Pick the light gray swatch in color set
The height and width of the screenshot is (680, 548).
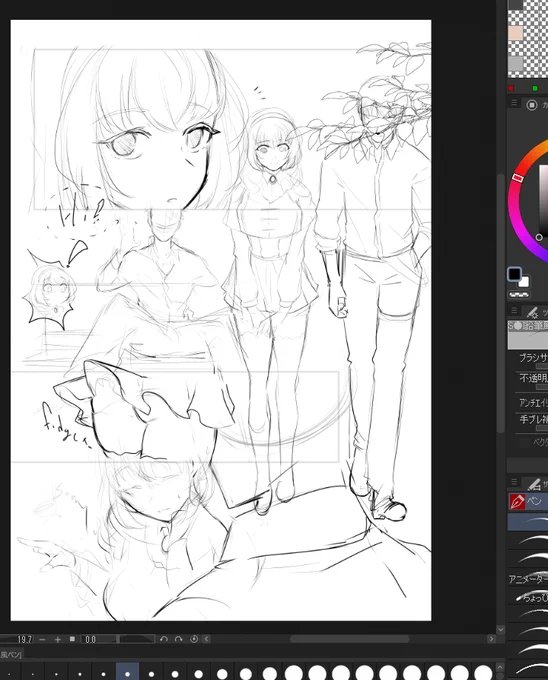tap(515, 64)
